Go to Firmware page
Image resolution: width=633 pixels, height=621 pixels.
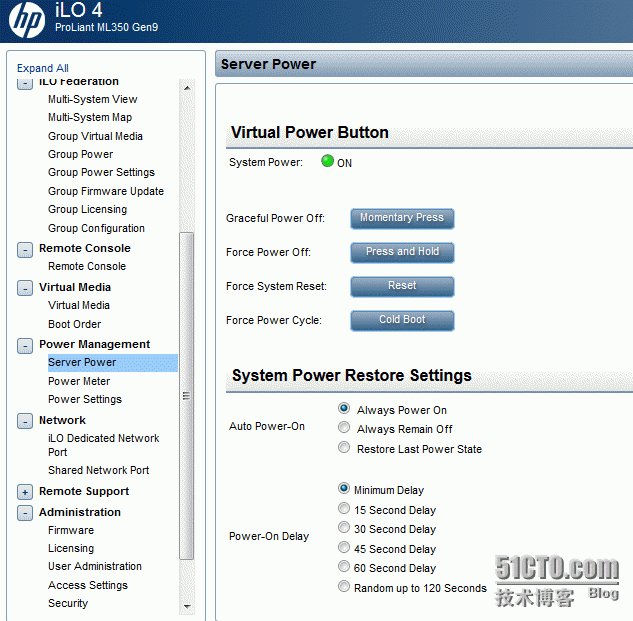71,530
